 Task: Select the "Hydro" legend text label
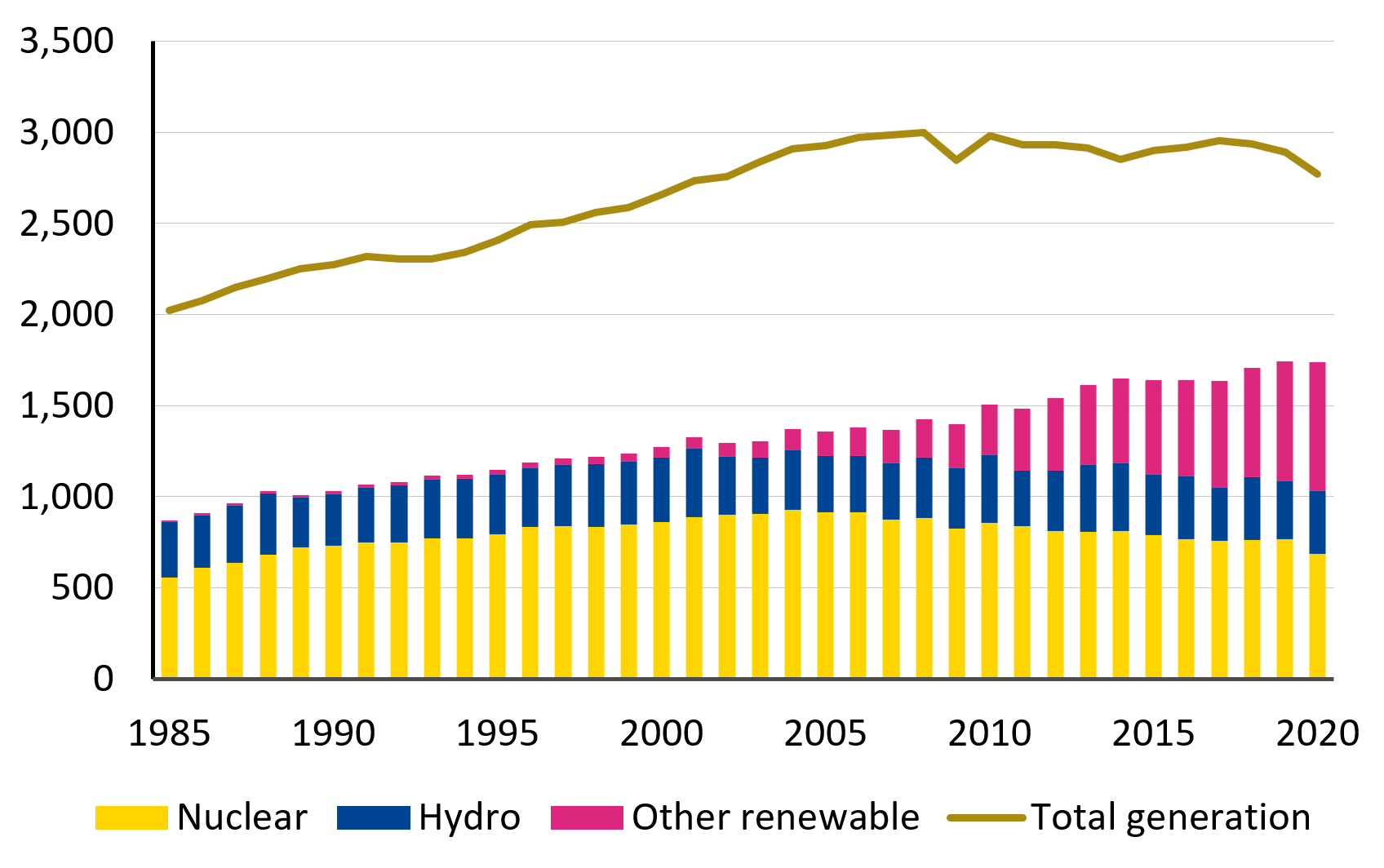pyautogui.click(x=469, y=817)
